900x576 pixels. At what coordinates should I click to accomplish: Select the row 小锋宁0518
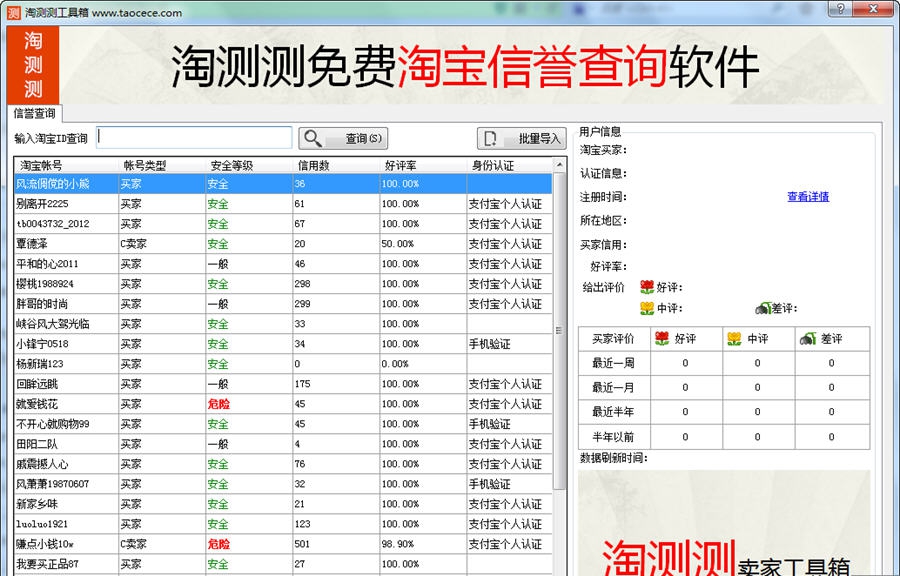(283, 344)
